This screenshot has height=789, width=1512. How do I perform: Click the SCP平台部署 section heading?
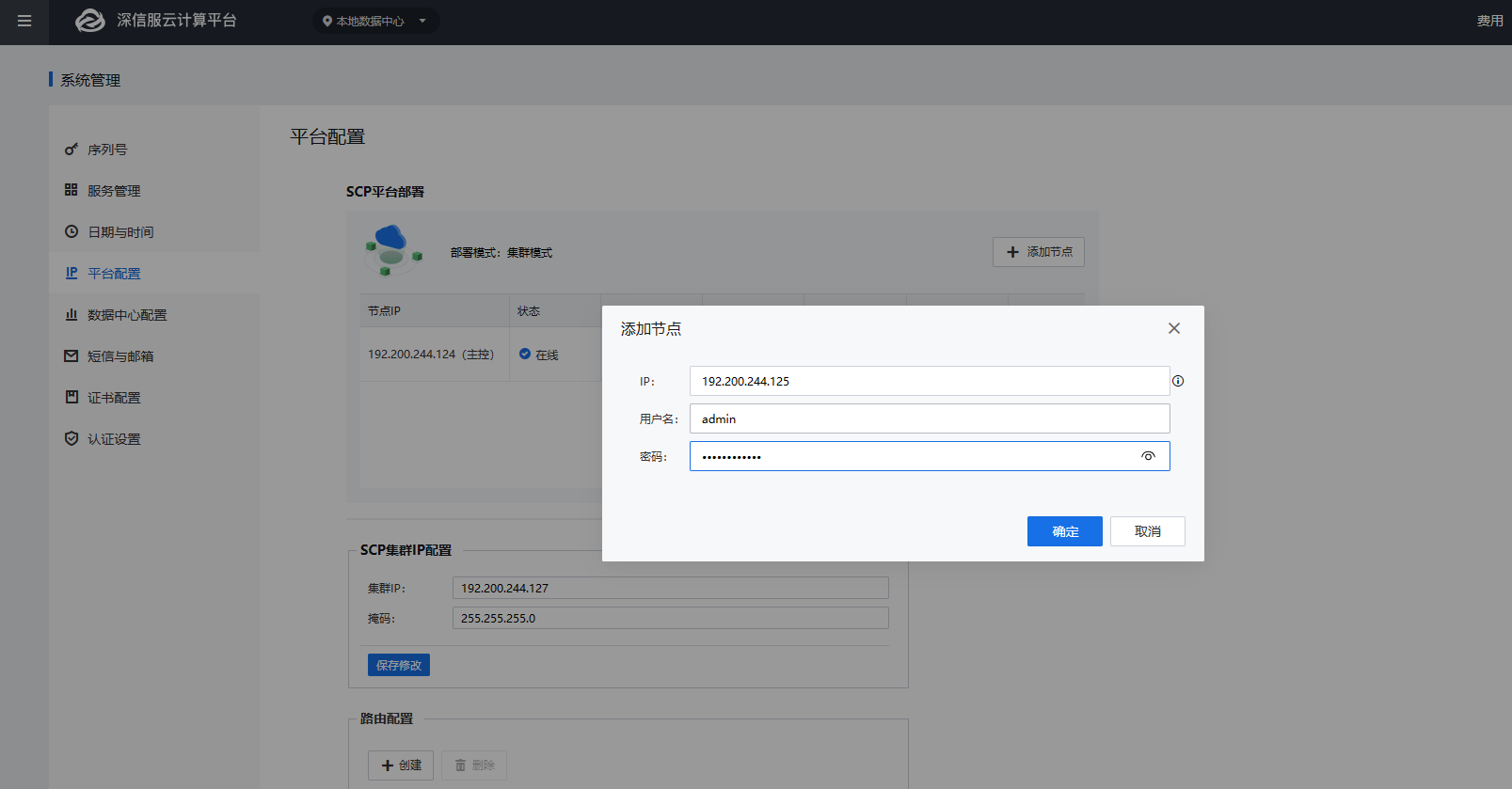385,192
